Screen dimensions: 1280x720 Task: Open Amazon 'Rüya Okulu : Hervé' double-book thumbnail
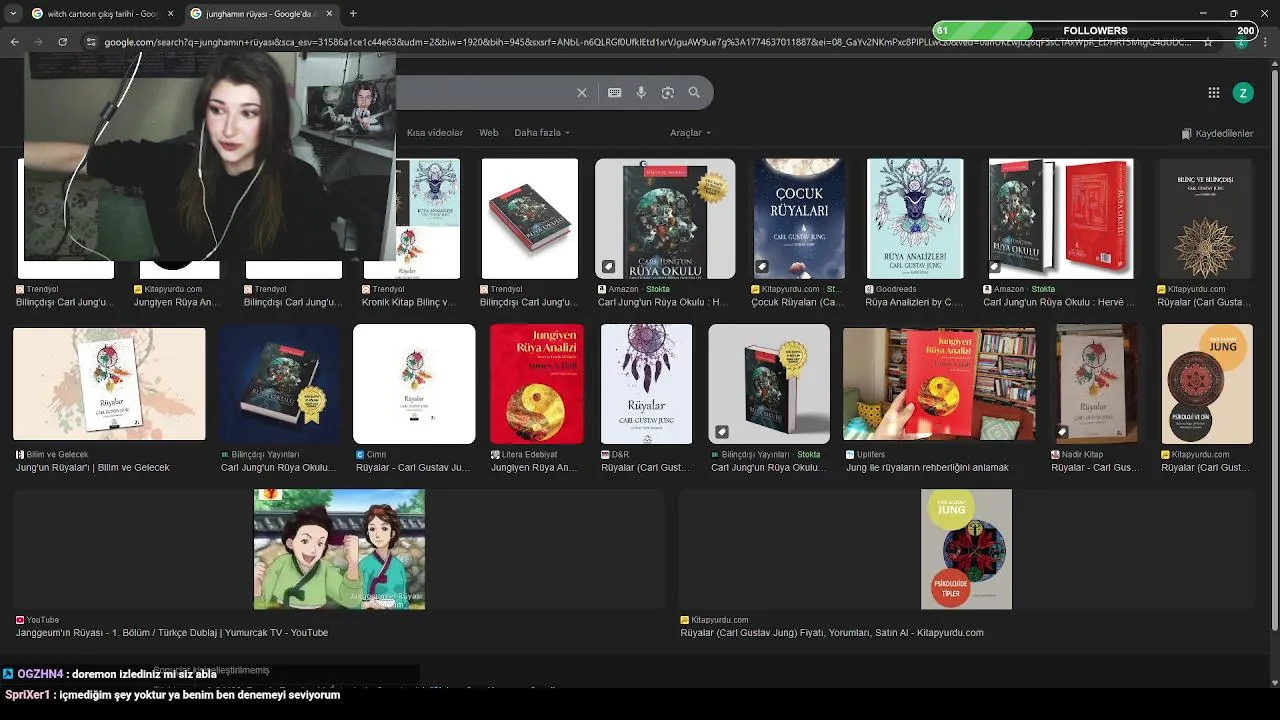coord(1061,219)
